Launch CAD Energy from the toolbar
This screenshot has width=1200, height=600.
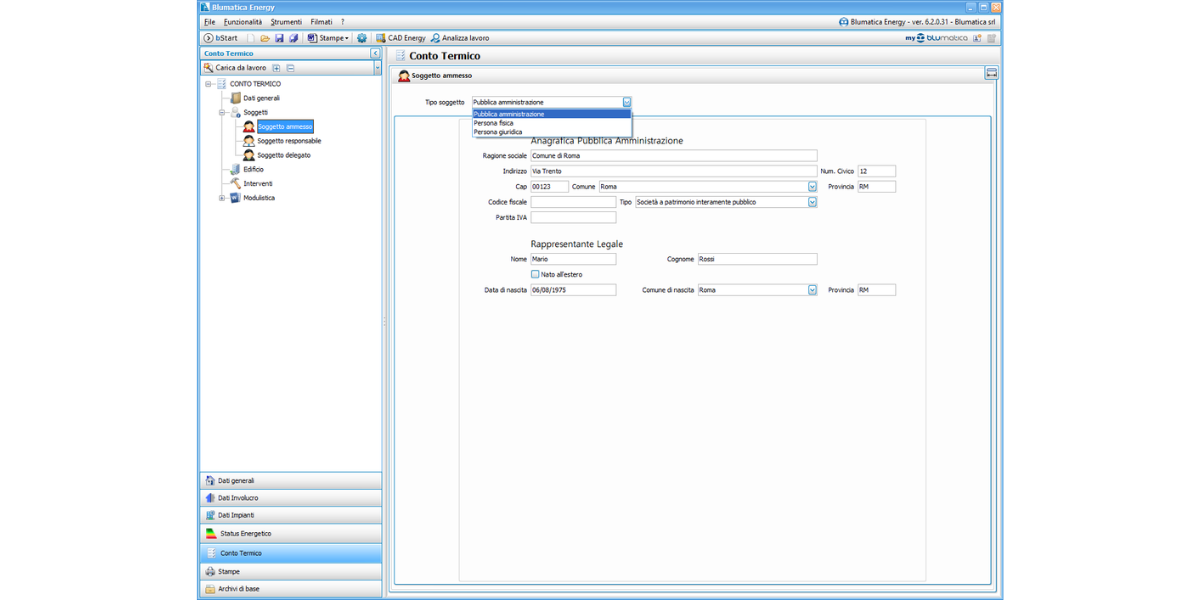pos(401,38)
